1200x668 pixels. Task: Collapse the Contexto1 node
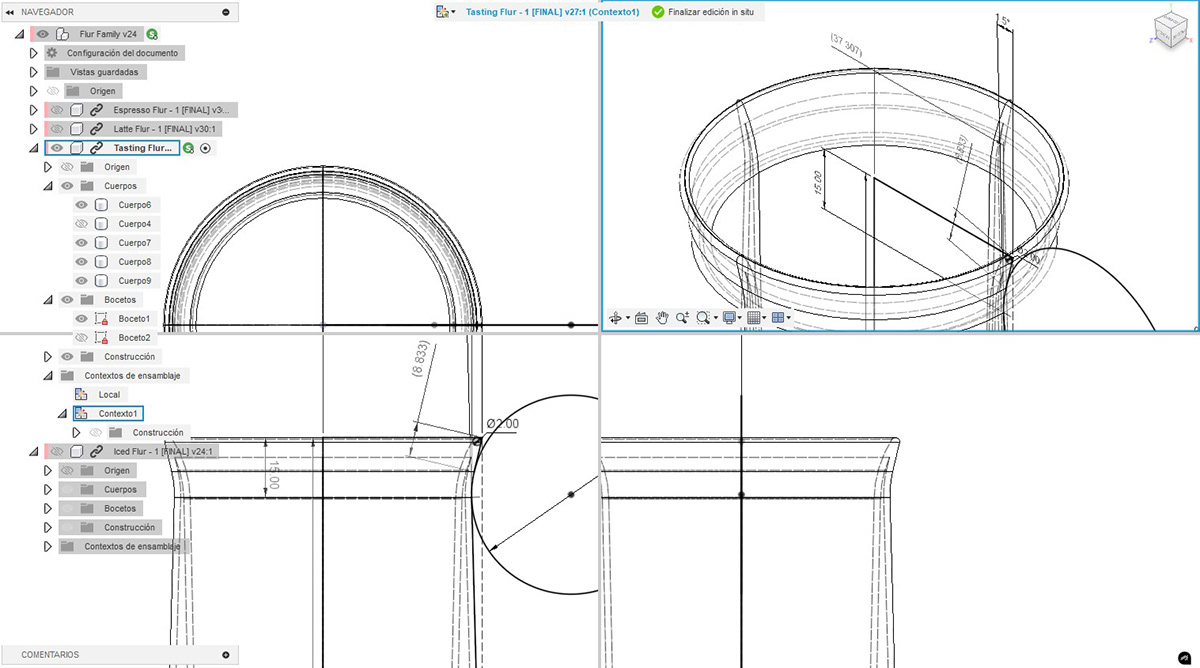click(62, 413)
